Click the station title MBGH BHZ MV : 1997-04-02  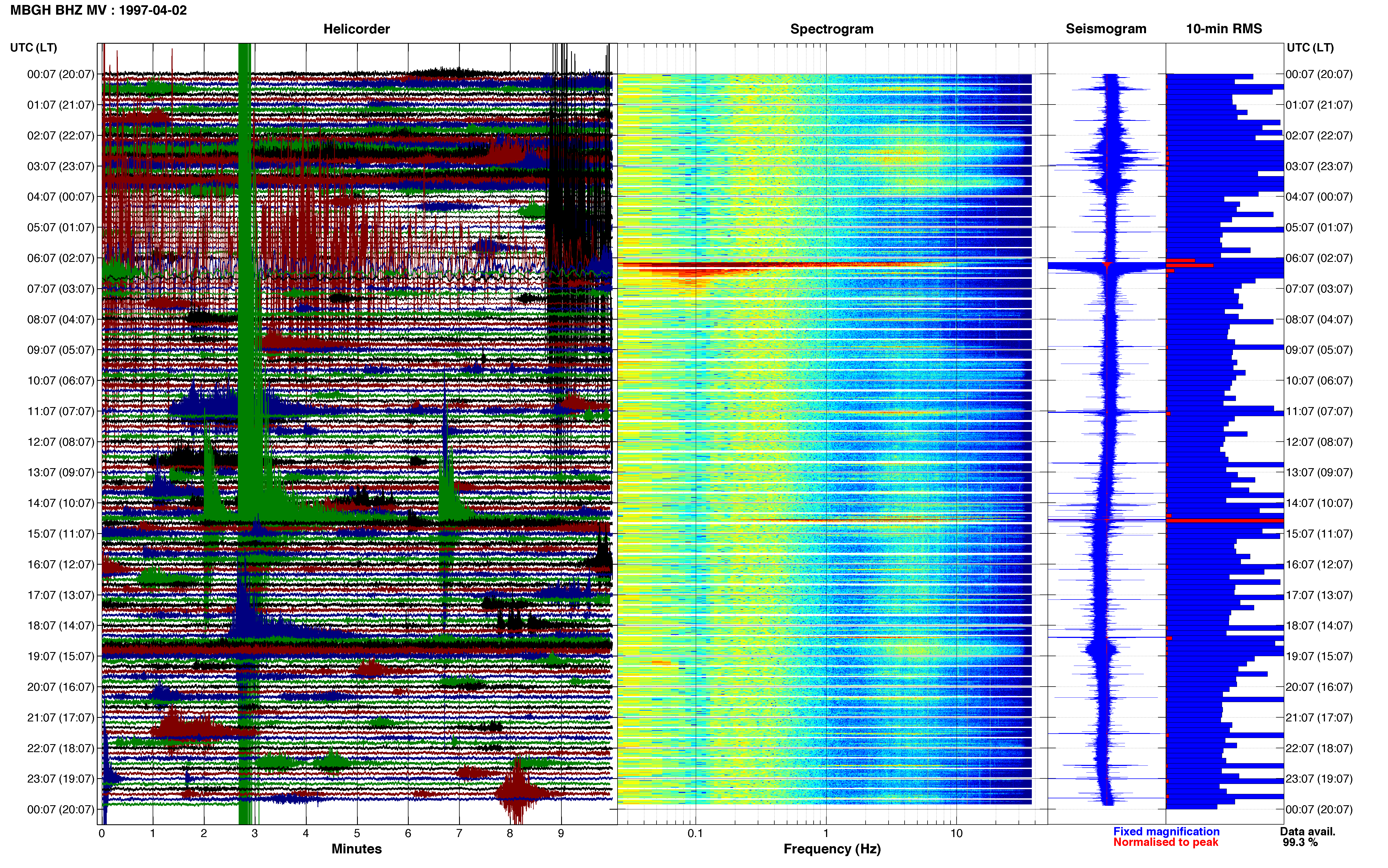pos(98,10)
